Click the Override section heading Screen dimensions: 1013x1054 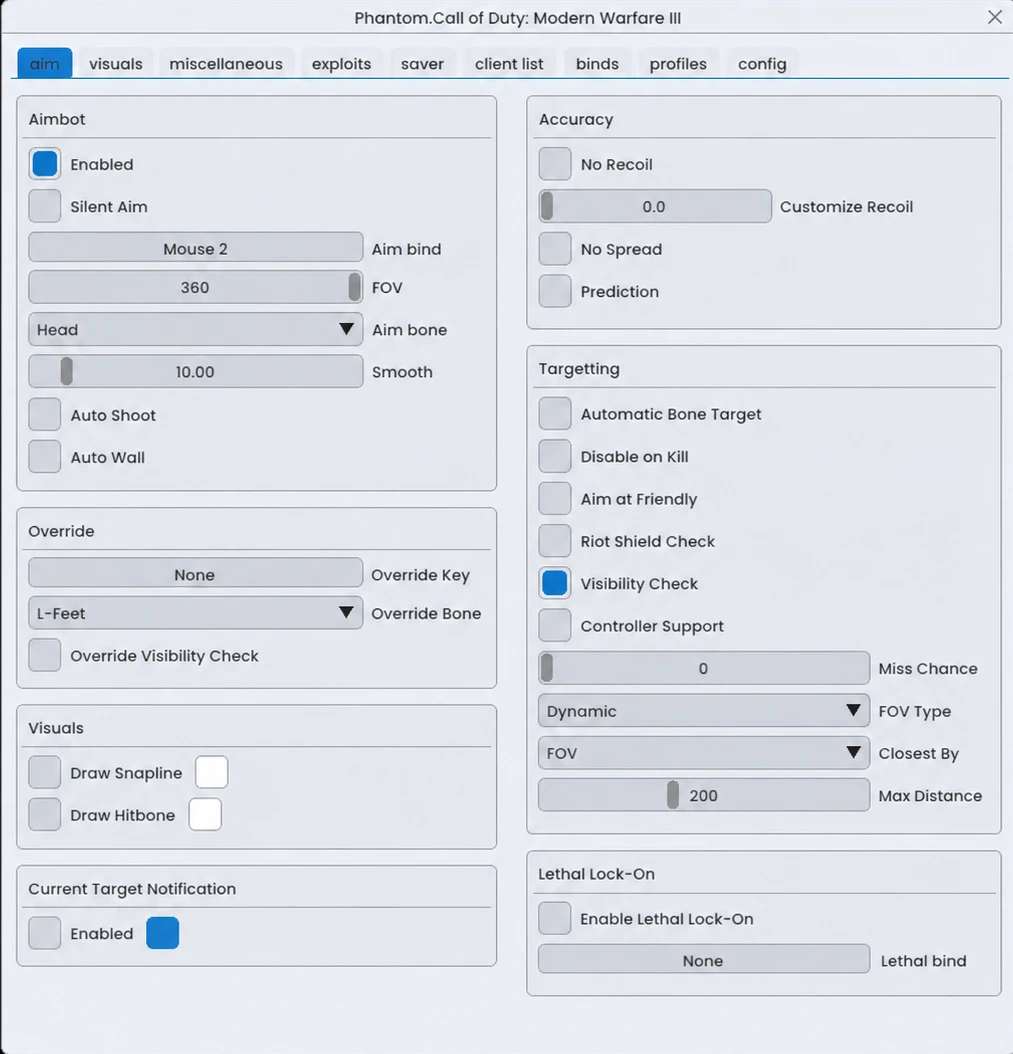[61, 531]
